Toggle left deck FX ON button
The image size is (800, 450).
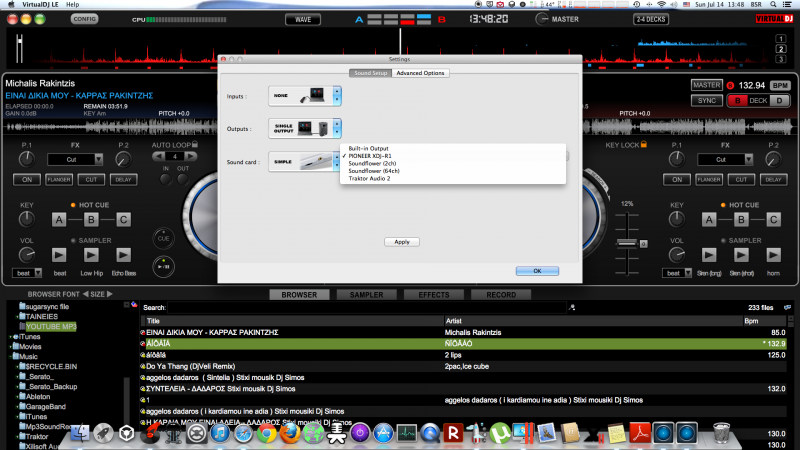pyautogui.click(x=27, y=180)
